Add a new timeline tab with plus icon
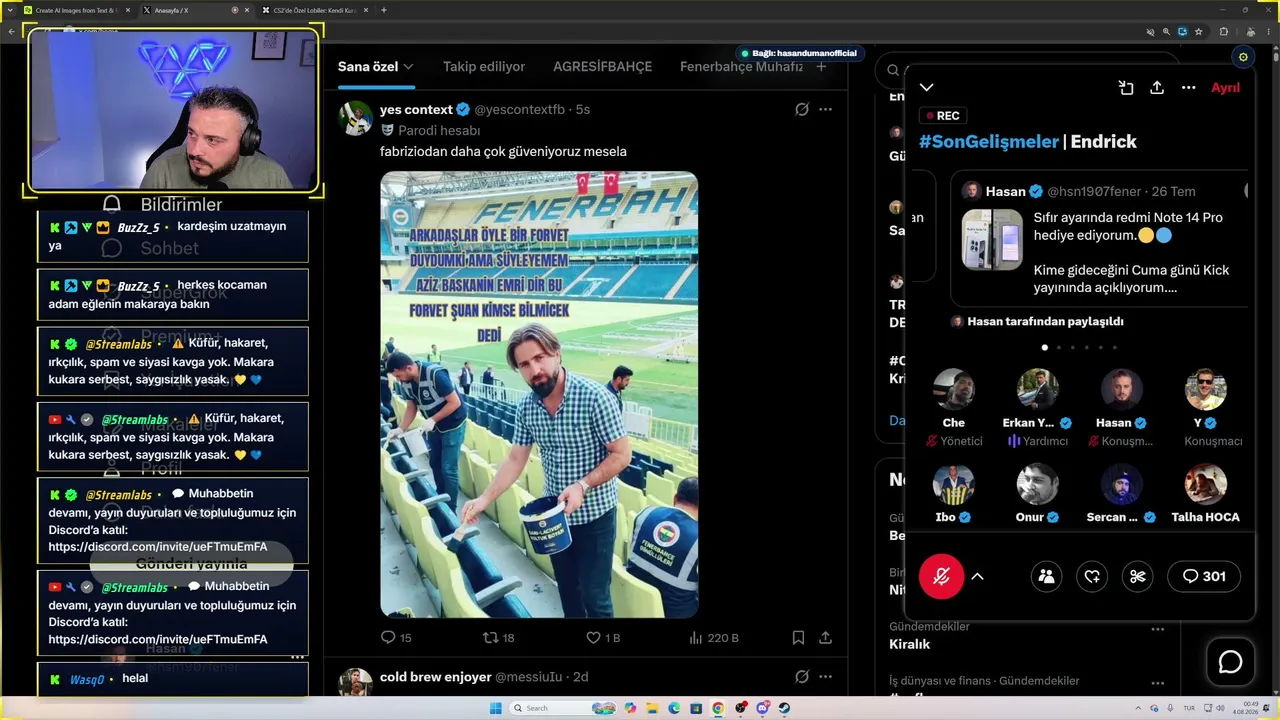 click(822, 67)
